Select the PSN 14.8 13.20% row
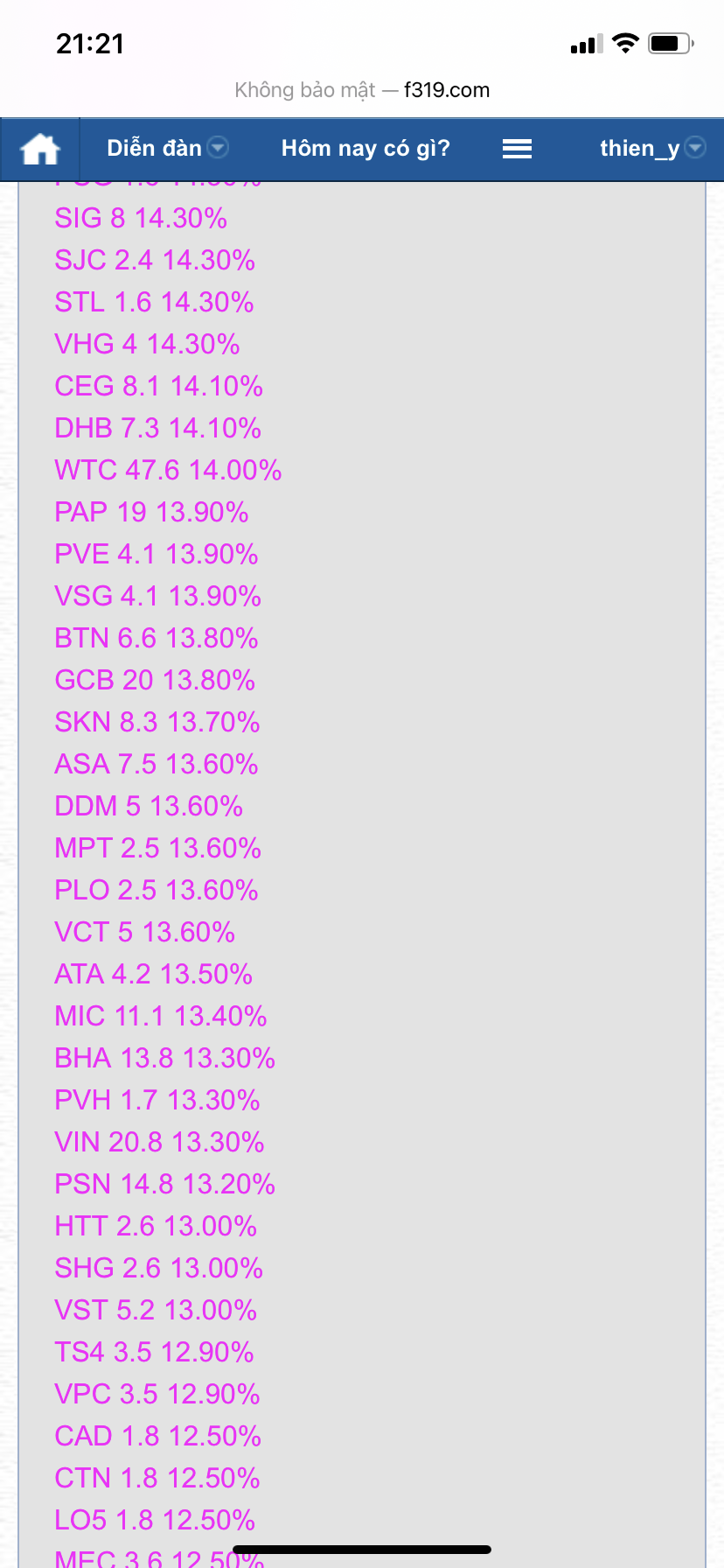 pos(164,1184)
